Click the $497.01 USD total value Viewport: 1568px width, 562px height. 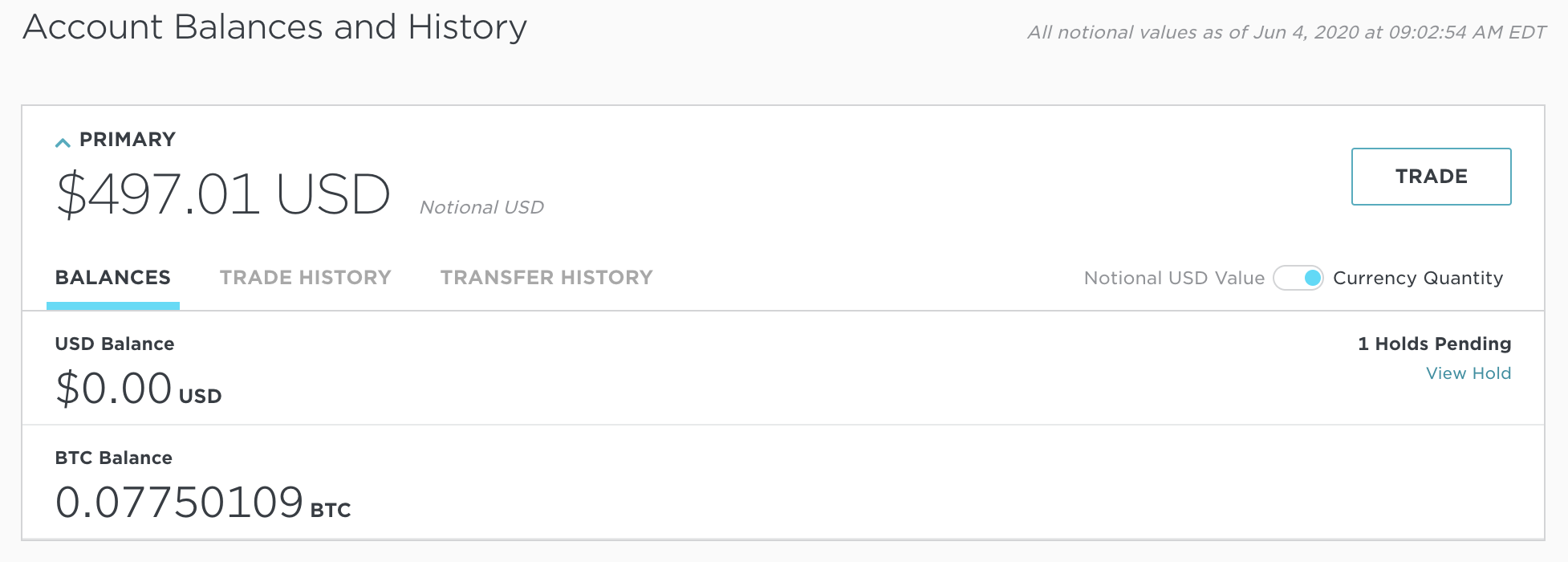(x=223, y=195)
